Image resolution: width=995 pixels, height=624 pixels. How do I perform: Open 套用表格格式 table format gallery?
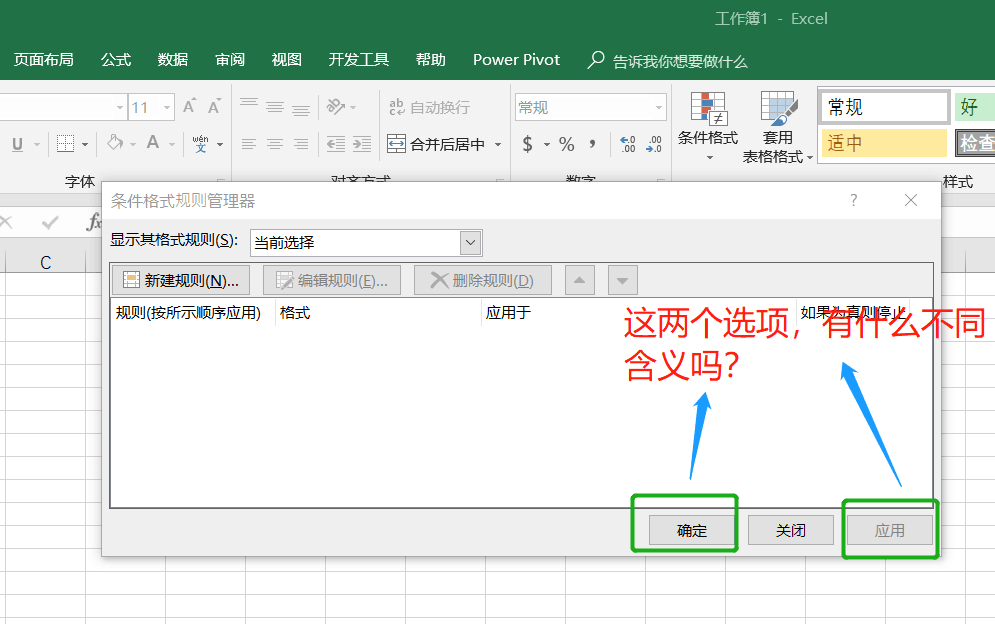point(778,127)
